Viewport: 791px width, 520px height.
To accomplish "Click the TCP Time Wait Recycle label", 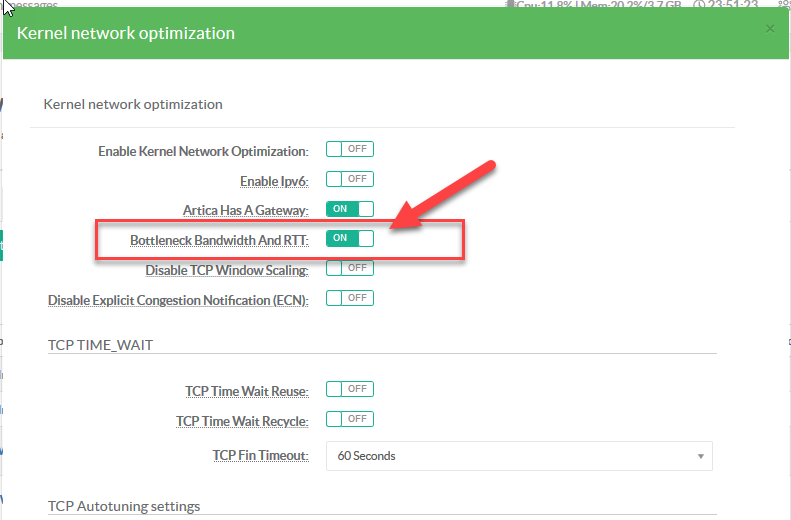I will coord(242,421).
